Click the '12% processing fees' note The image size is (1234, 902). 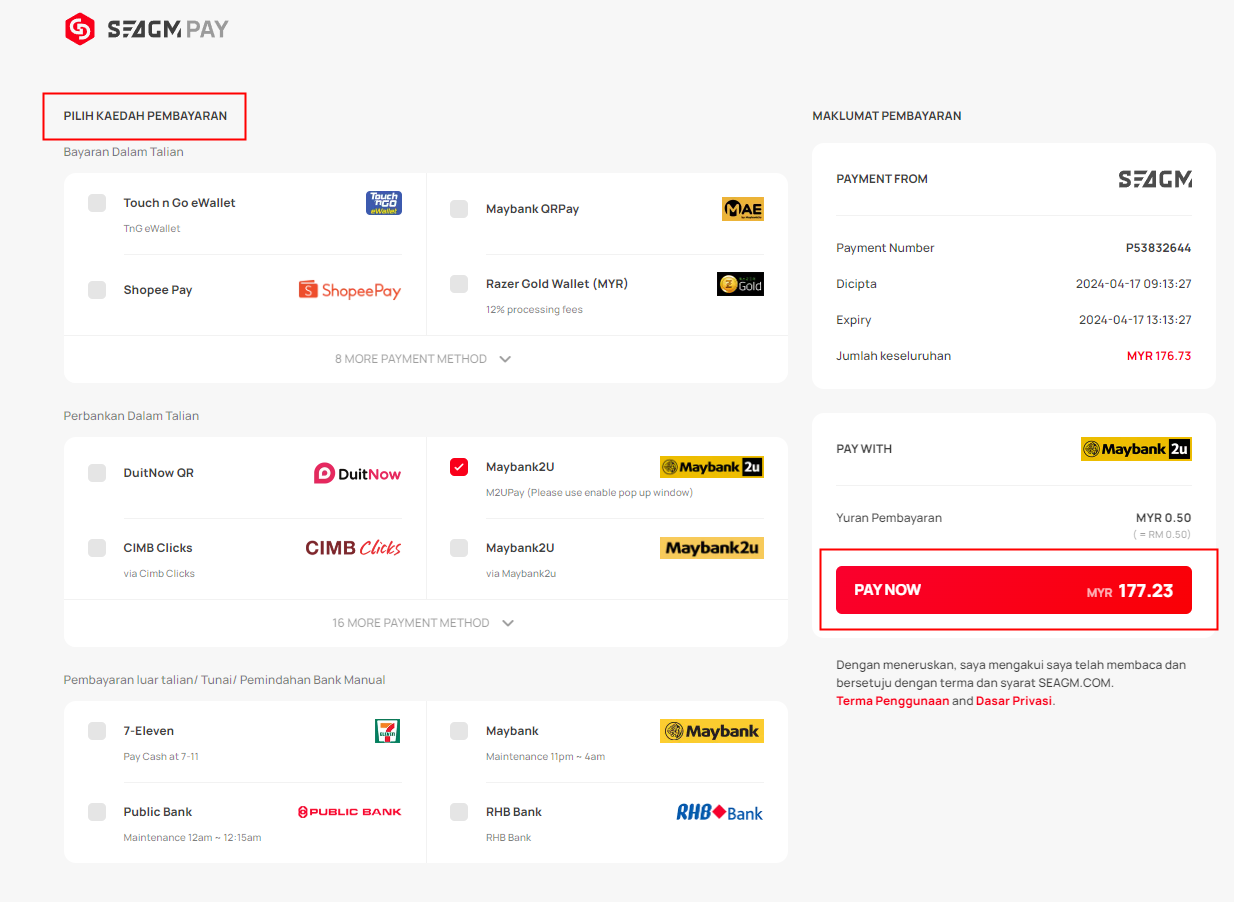pyautogui.click(x=534, y=310)
